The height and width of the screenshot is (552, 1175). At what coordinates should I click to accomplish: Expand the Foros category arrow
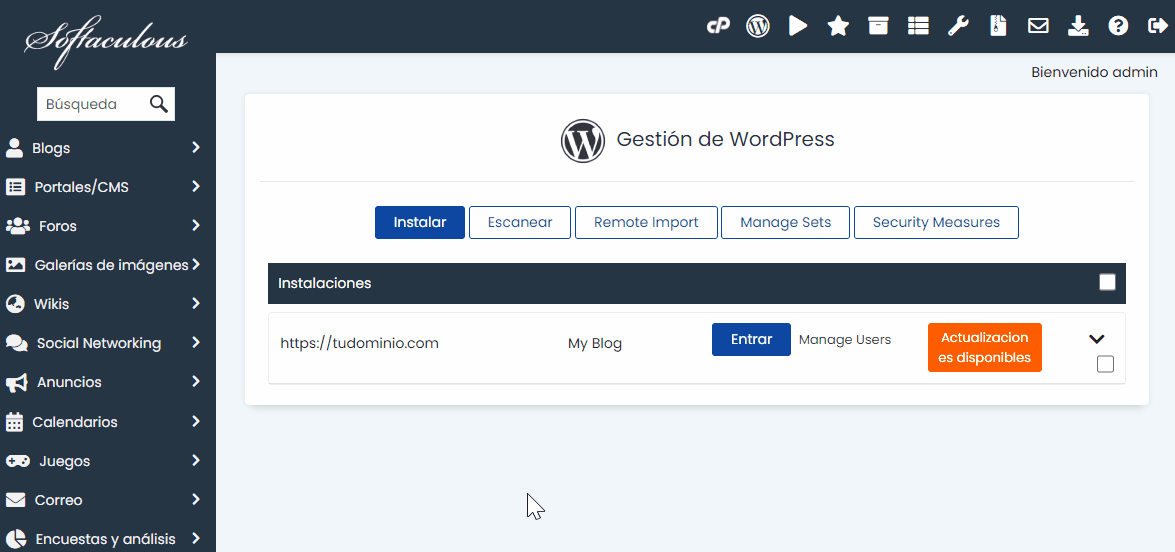[196, 225]
